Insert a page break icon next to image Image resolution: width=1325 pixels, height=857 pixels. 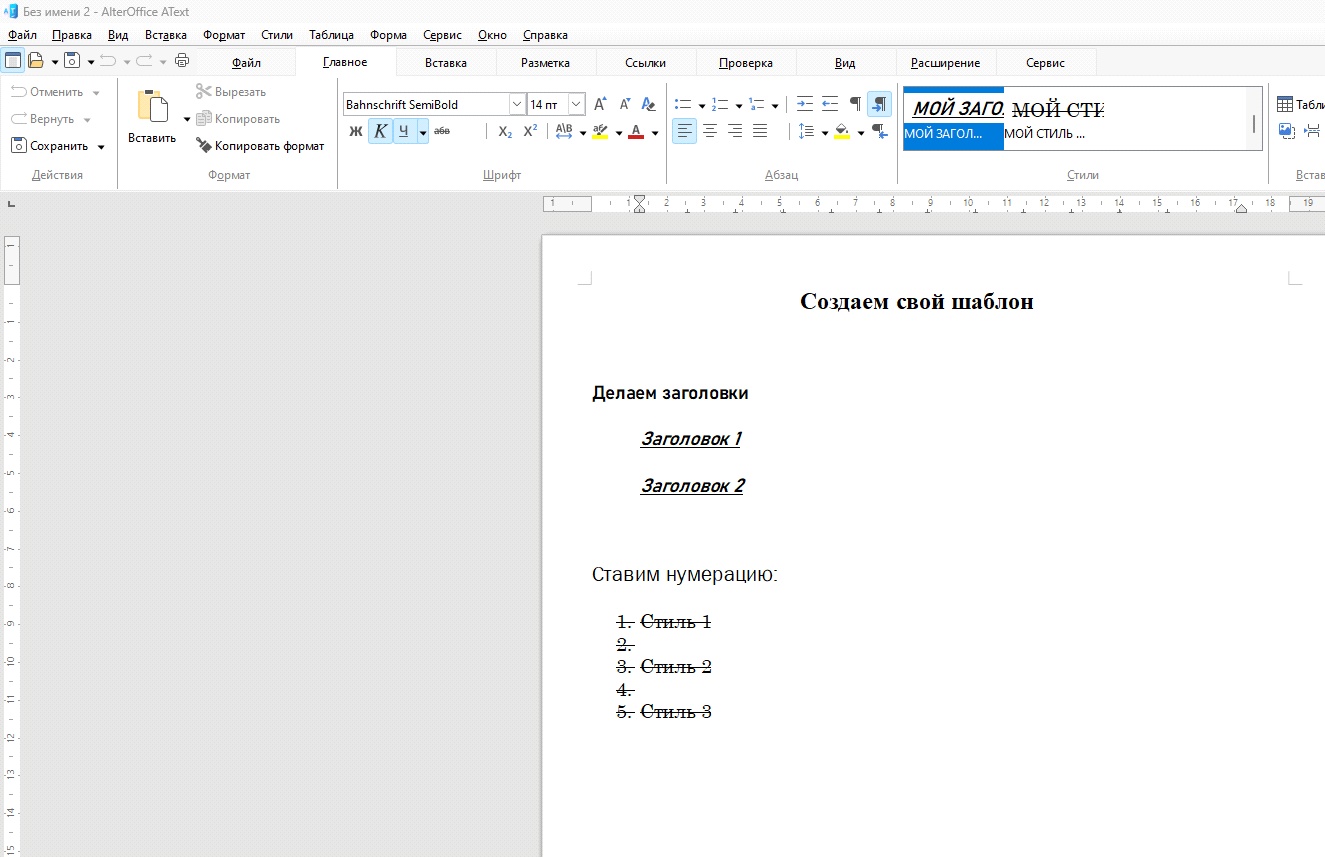pyautogui.click(x=1312, y=130)
